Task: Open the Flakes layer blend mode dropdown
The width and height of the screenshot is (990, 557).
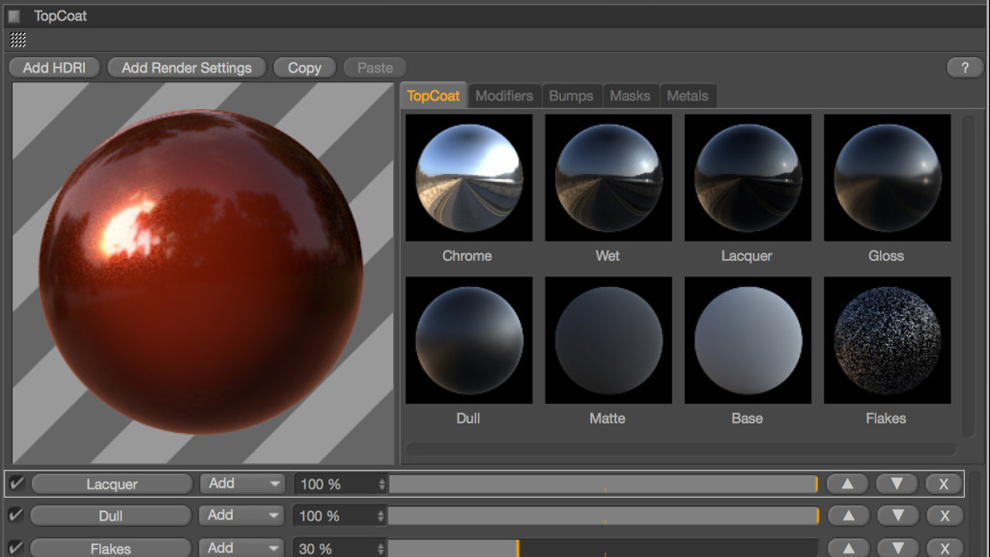Action: [240, 548]
